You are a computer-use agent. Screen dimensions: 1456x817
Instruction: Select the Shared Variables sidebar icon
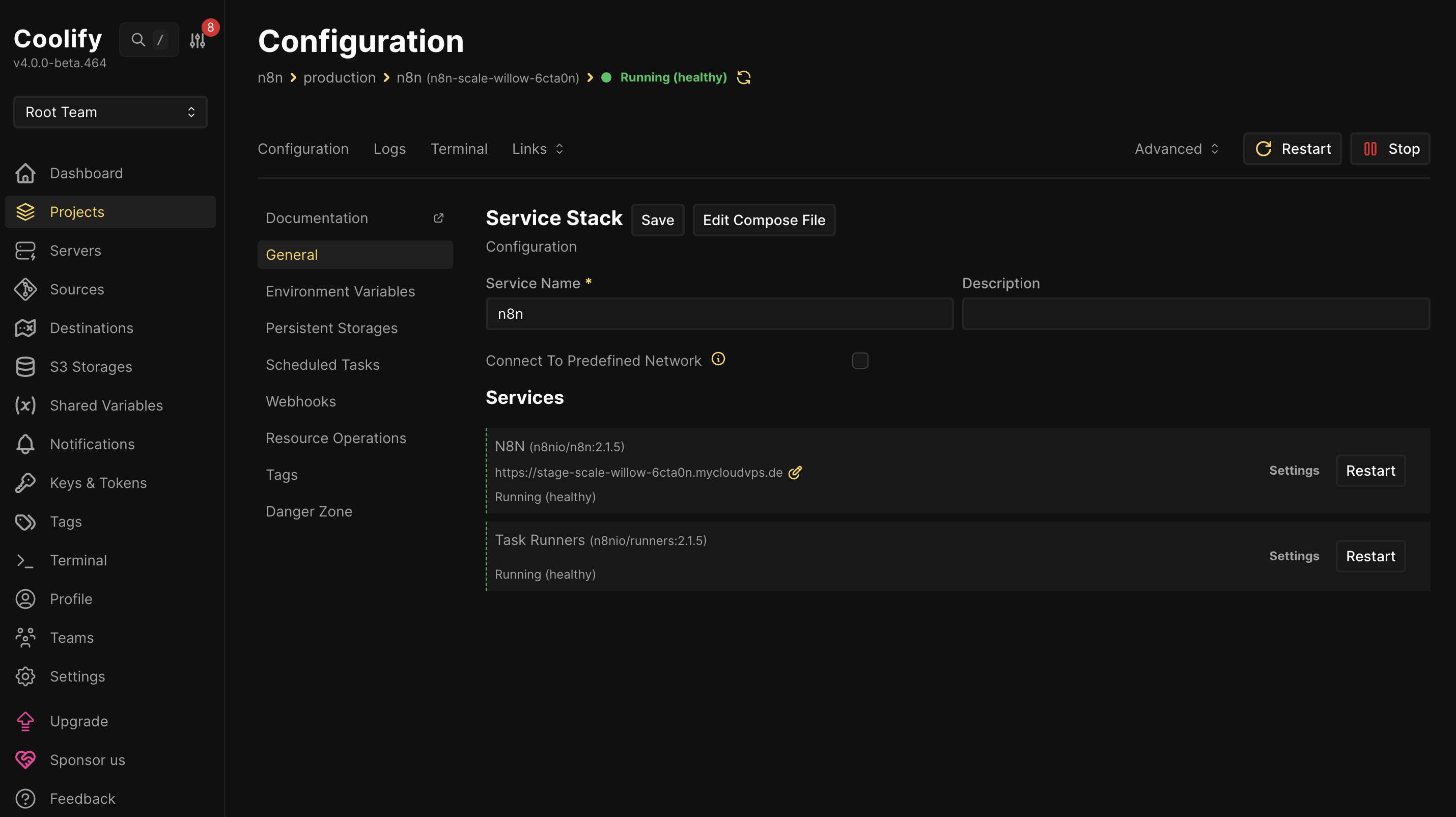click(25, 405)
